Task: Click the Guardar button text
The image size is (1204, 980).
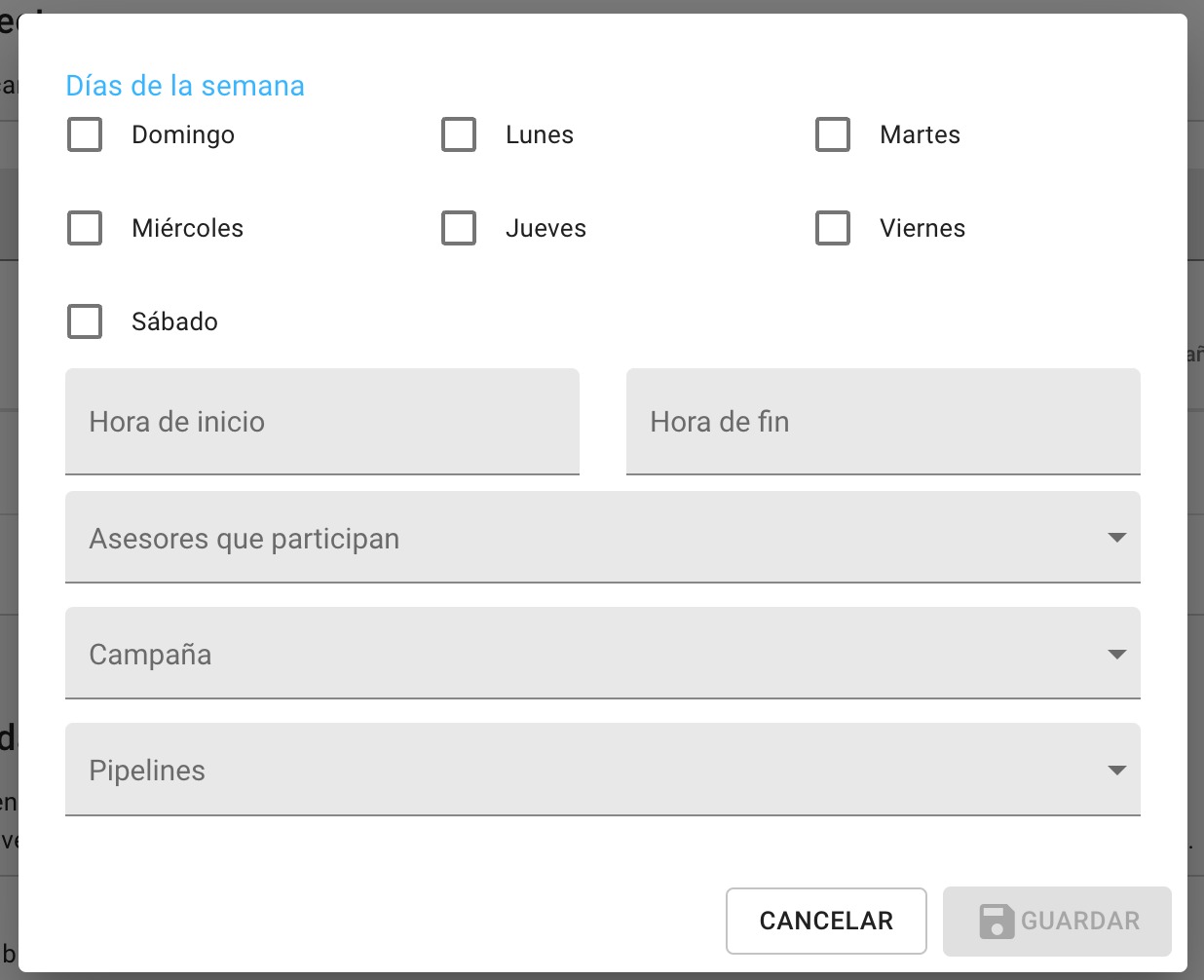Action: [1080, 921]
